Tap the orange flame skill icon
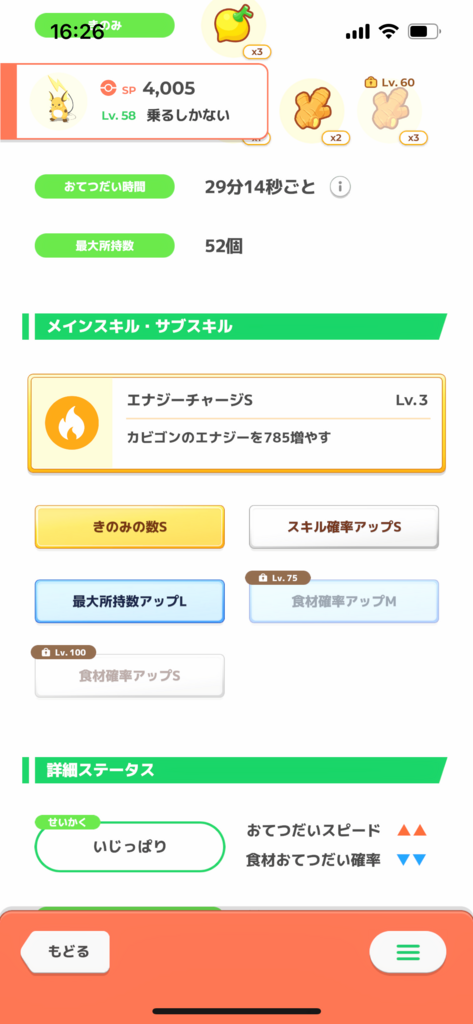The image size is (473, 1024). (72, 423)
